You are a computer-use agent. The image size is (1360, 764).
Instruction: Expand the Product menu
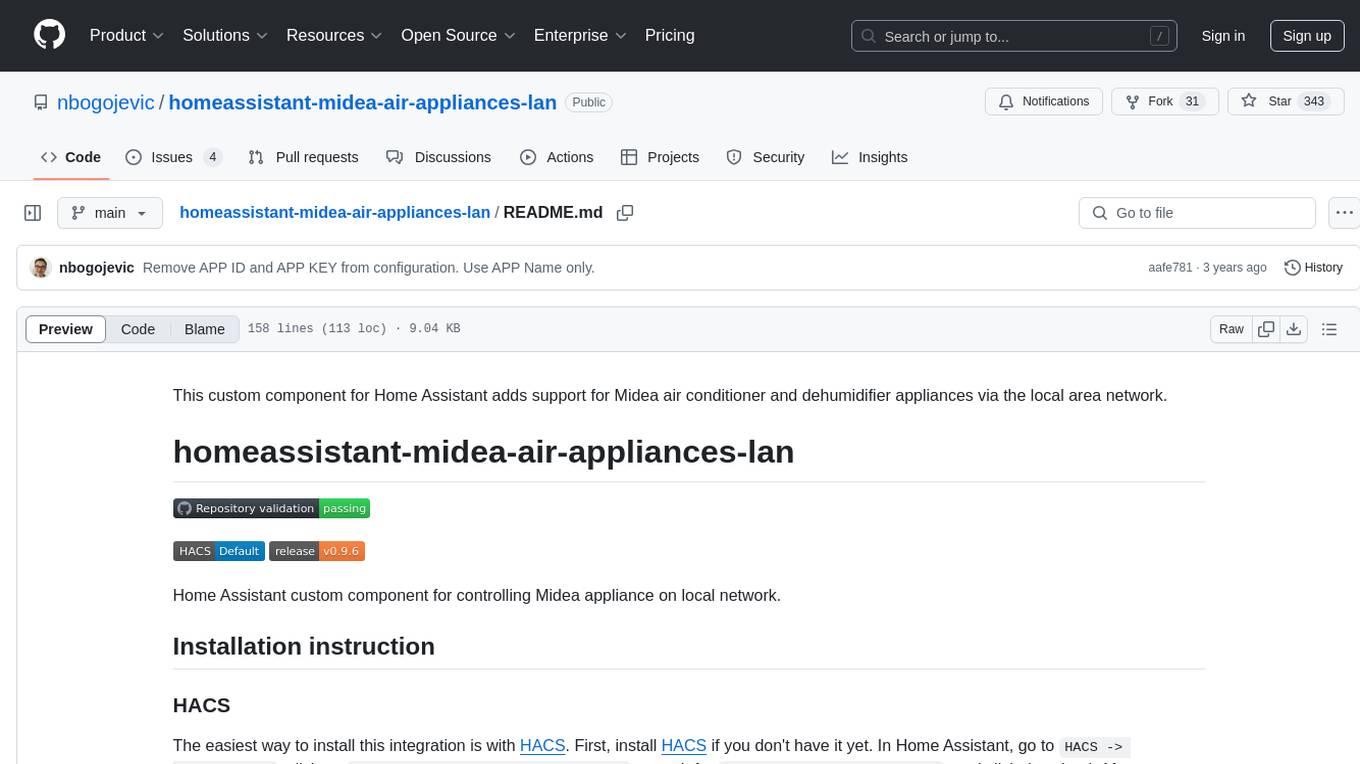click(x=127, y=35)
